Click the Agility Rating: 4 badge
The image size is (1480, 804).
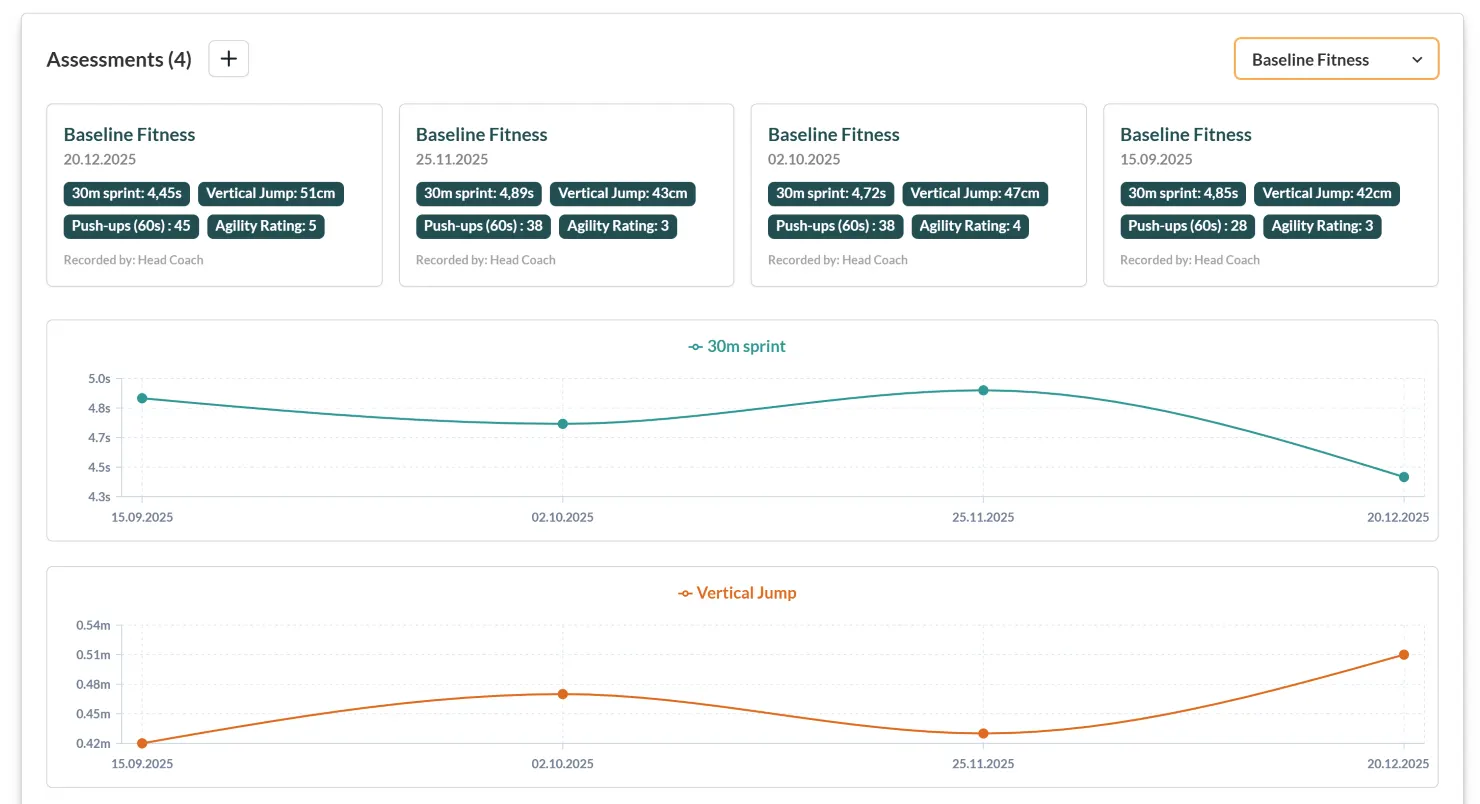point(969,226)
